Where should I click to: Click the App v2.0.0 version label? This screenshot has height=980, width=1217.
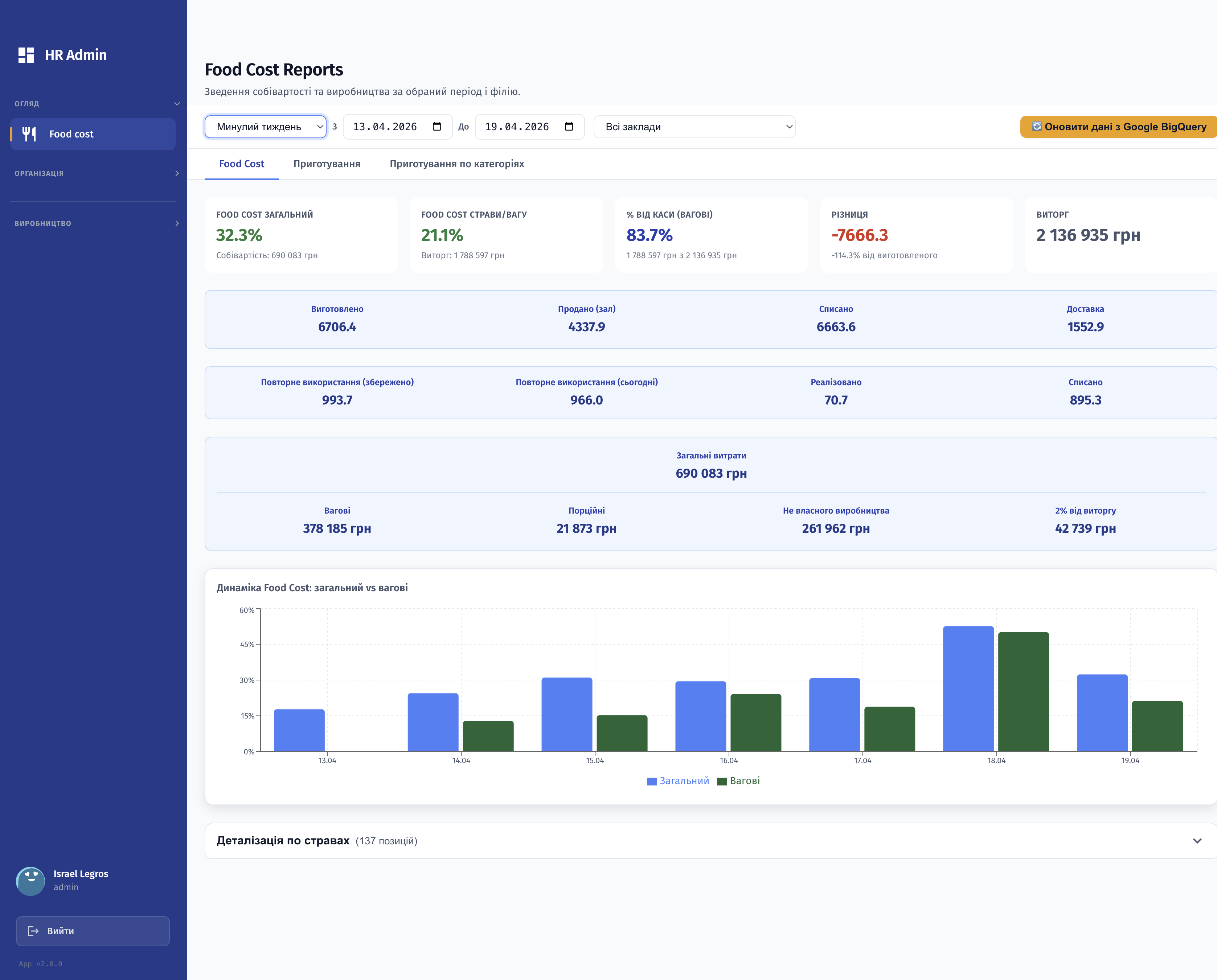click(x=41, y=964)
